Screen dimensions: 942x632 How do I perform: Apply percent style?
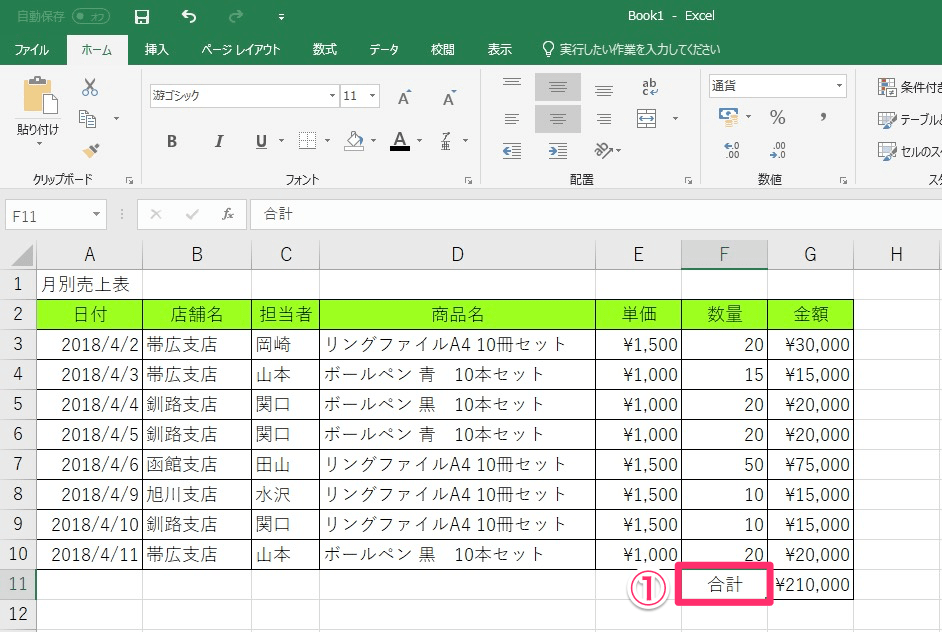coord(777,118)
